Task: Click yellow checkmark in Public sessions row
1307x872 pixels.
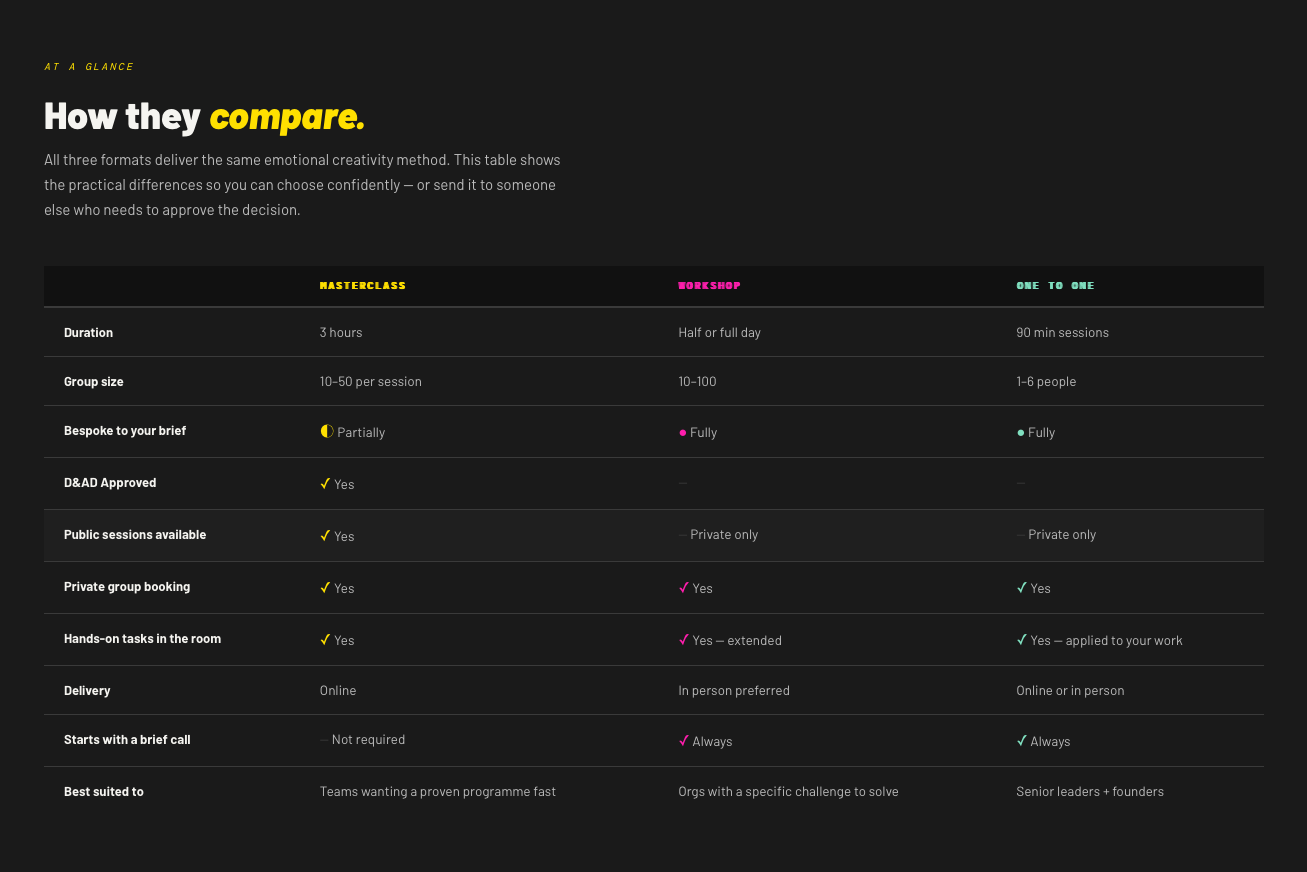Action: (325, 535)
